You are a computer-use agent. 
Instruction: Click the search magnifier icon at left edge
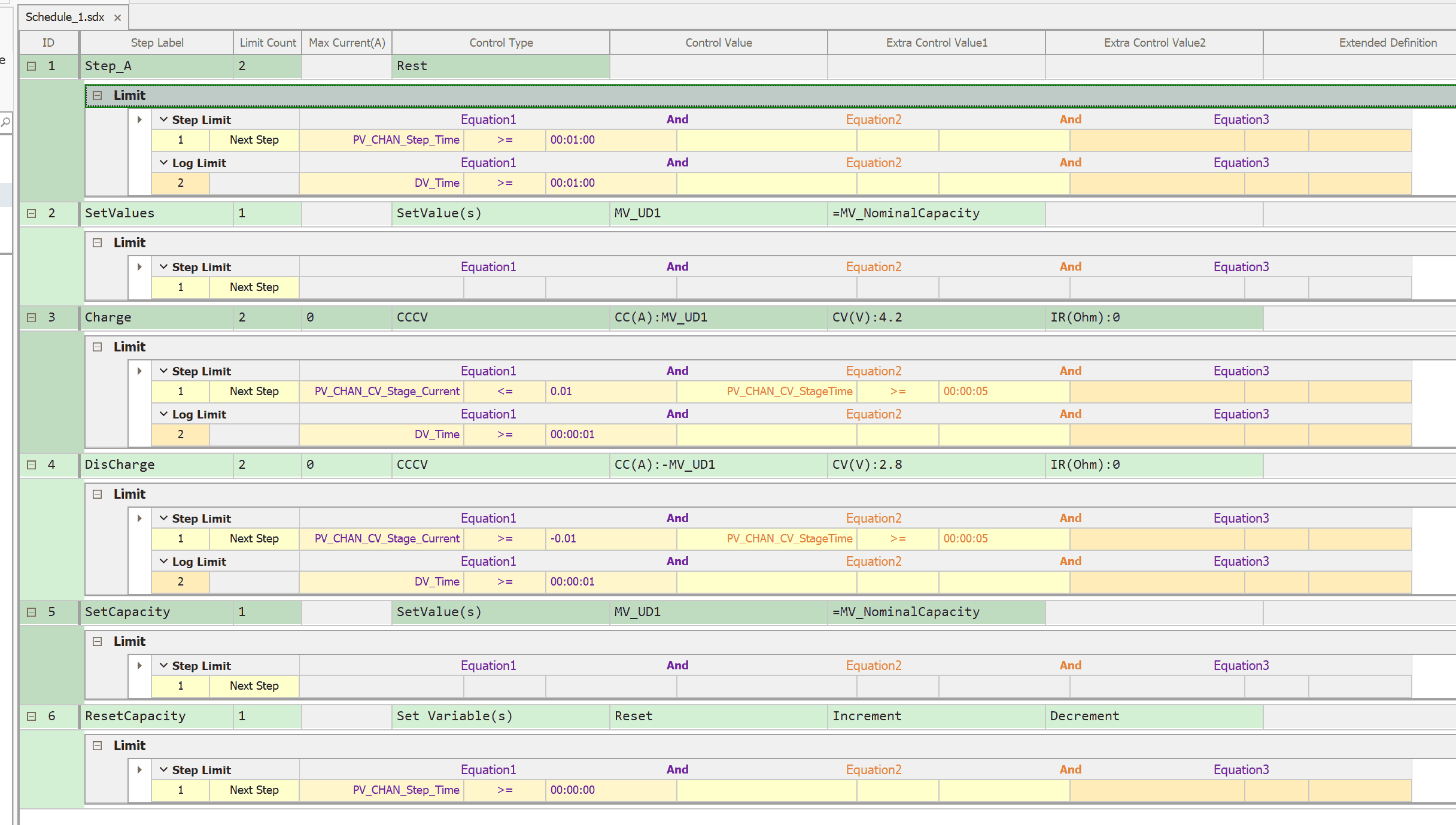coord(5,122)
